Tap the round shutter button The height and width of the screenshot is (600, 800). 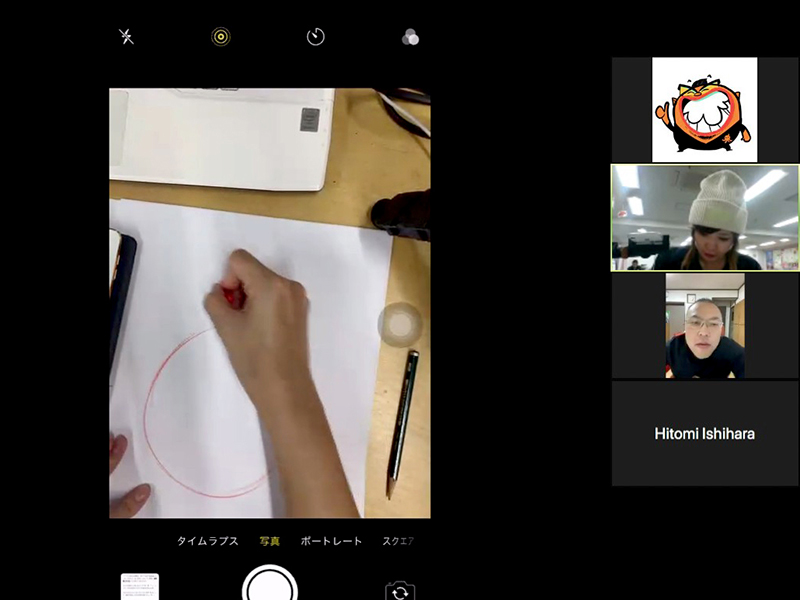pyautogui.click(x=270, y=584)
